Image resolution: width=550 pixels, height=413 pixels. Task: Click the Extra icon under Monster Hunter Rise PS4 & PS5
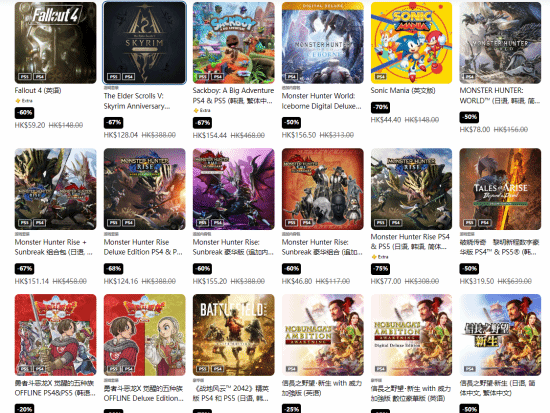[374, 257]
